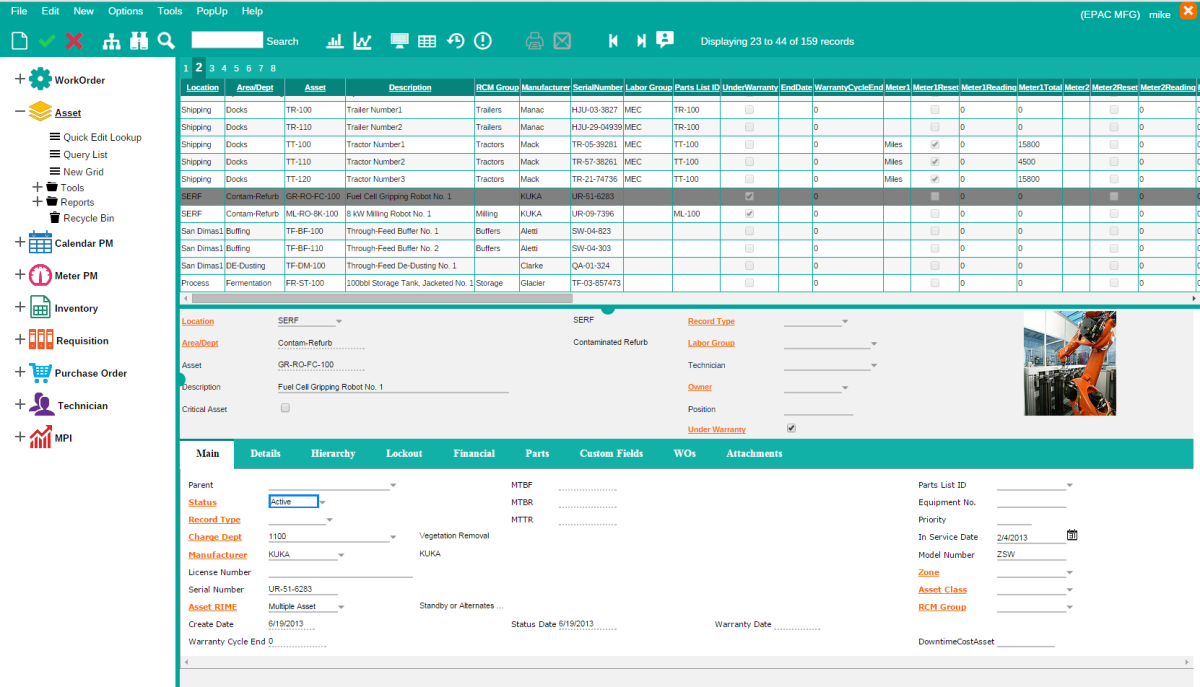Go to grid page 5

pyautogui.click(x=236, y=68)
